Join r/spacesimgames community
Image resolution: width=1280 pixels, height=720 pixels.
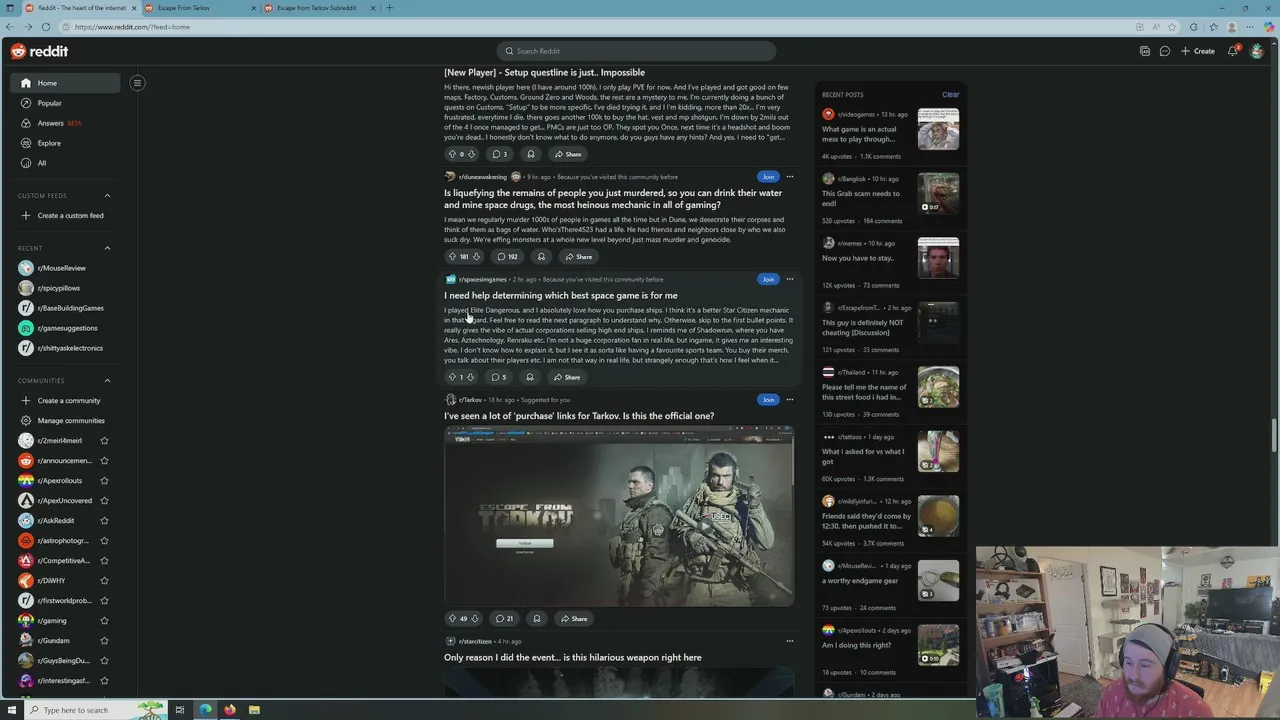click(768, 279)
